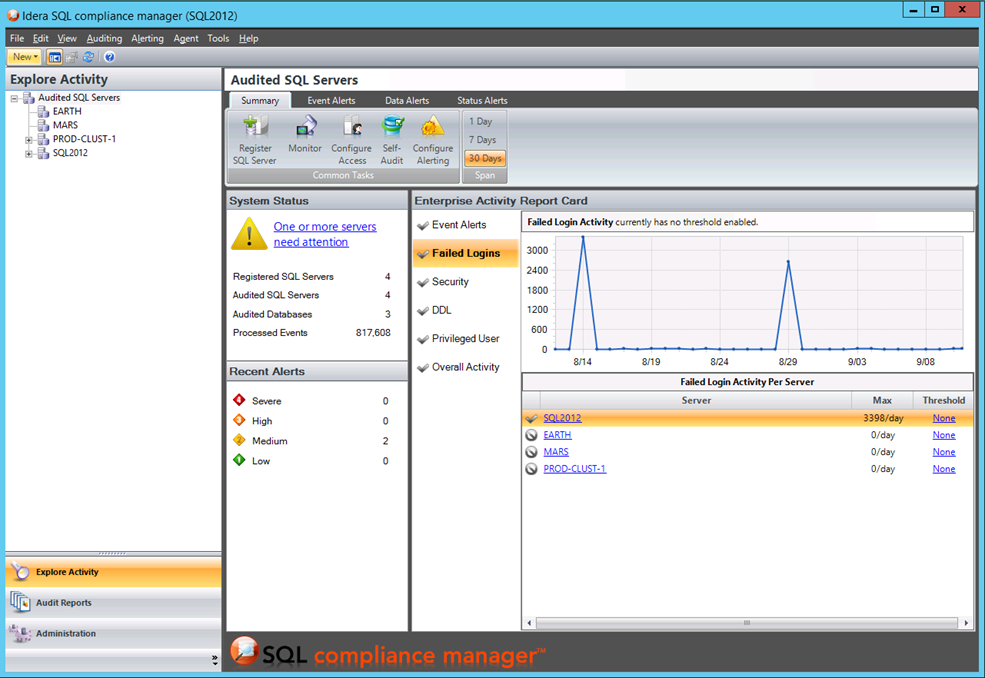The height and width of the screenshot is (678, 985).
Task: Set the span to 1 Day
Action: coord(484,122)
